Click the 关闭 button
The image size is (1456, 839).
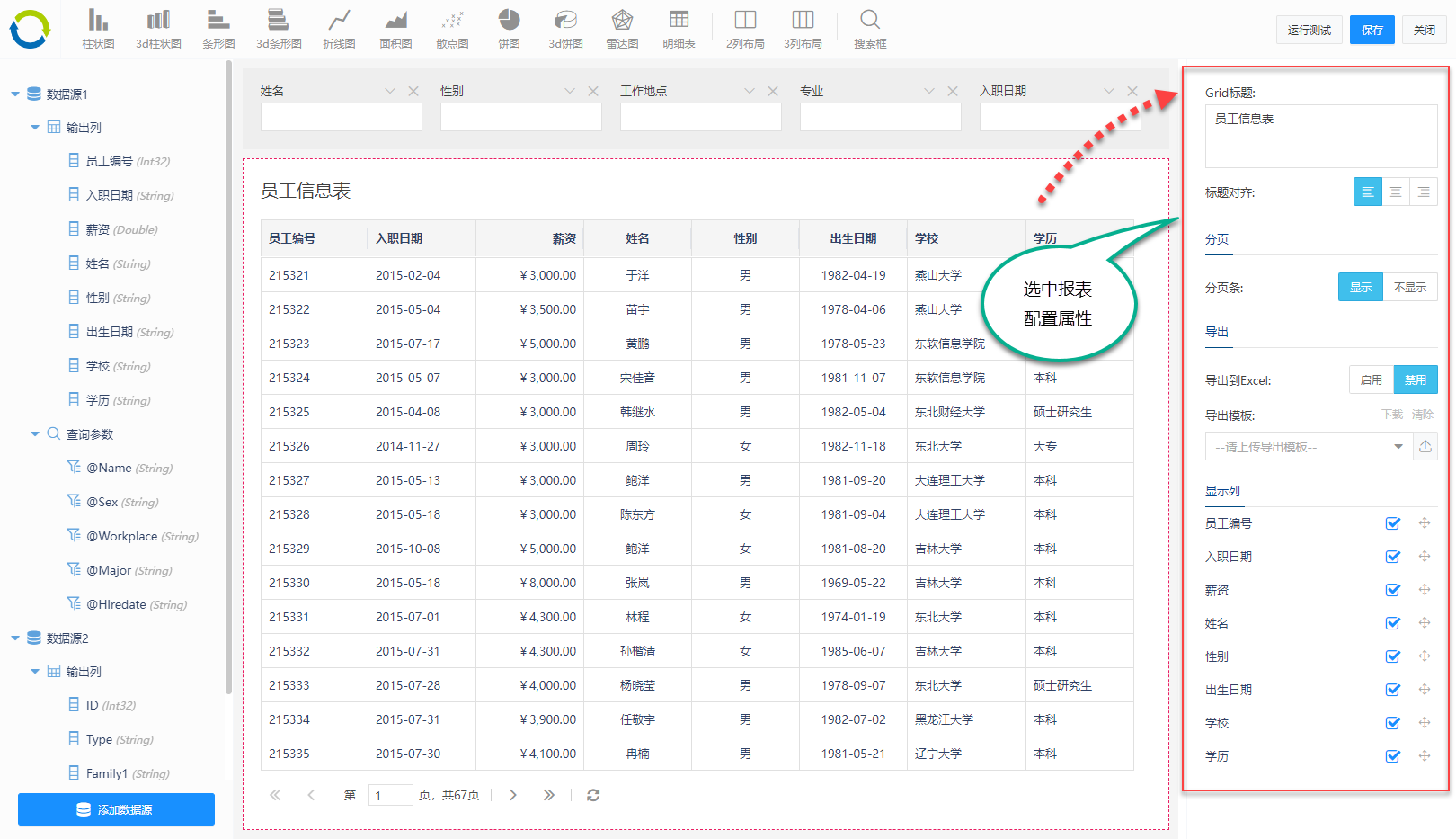click(1425, 30)
